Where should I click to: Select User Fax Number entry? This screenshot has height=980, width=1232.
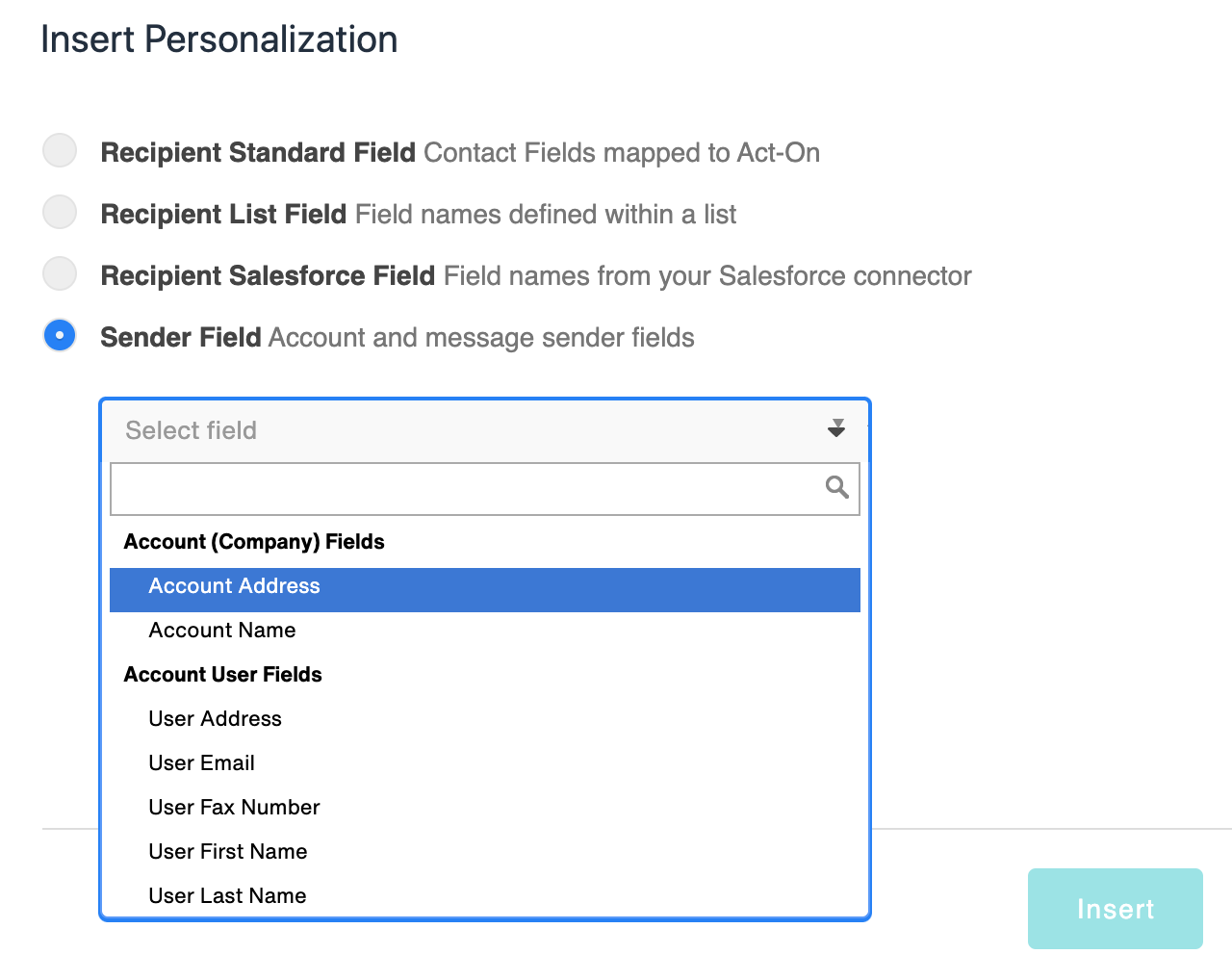485,808
